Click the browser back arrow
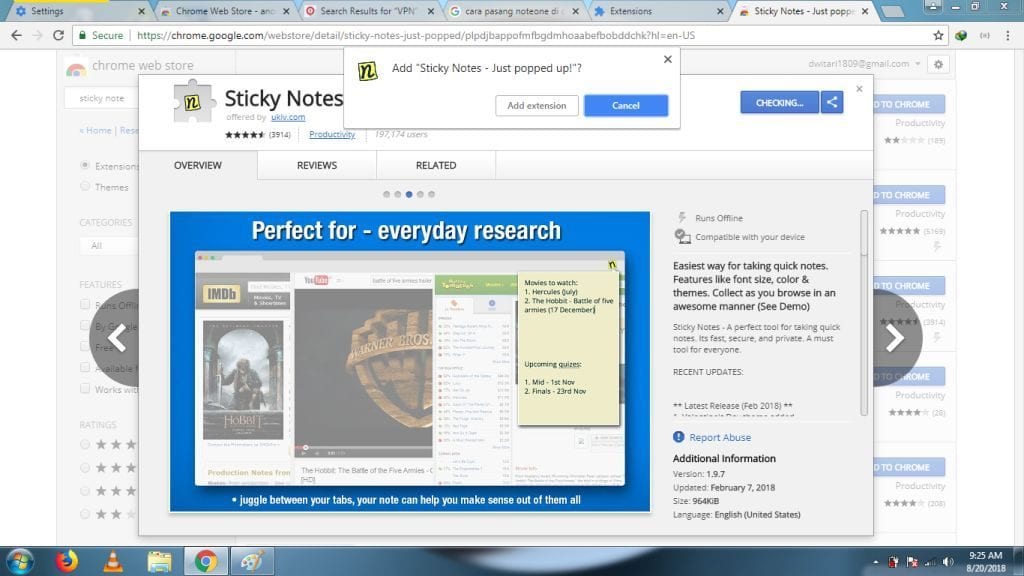 [16, 35]
